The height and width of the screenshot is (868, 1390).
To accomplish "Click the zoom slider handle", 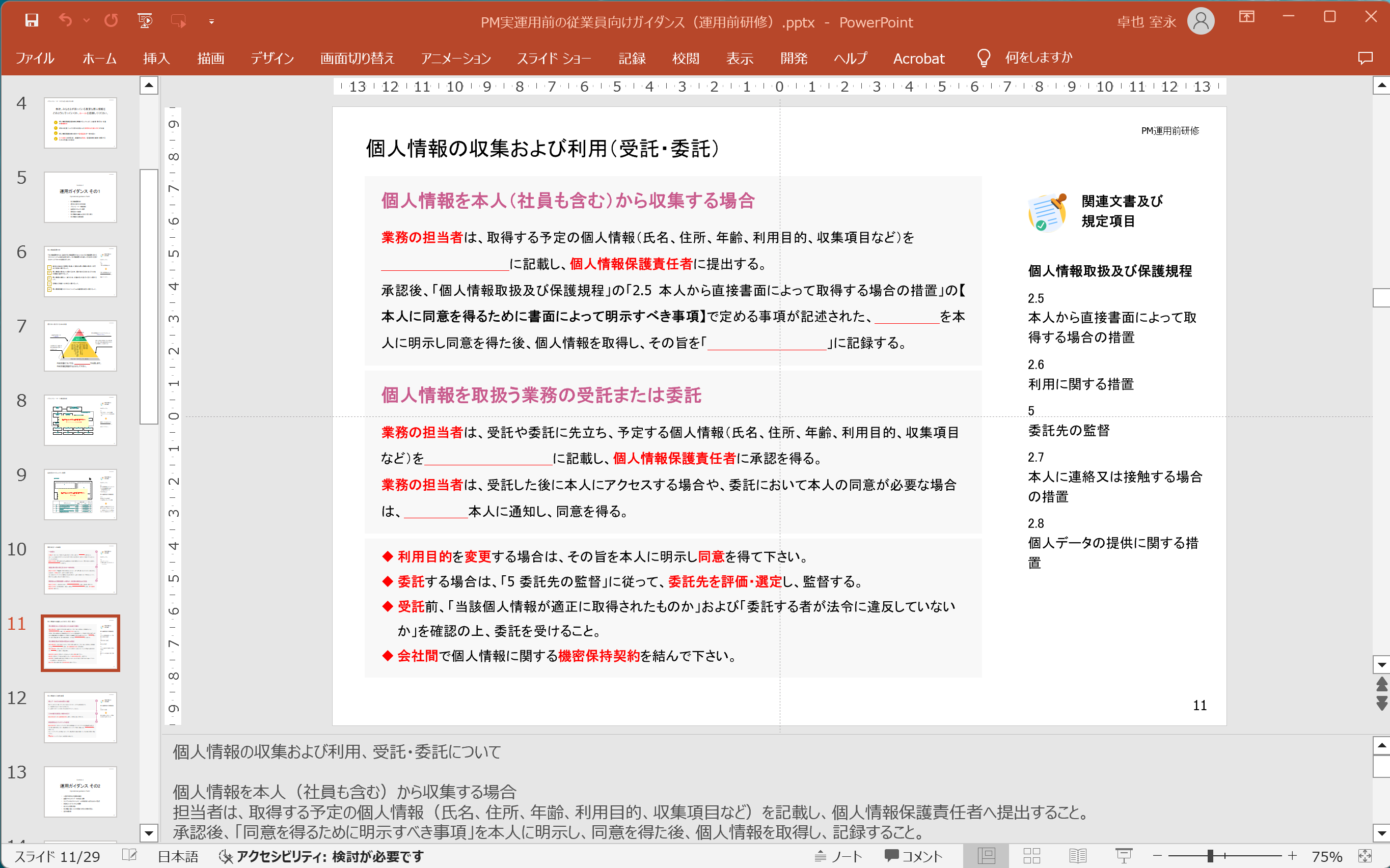I will click(1210, 856).
